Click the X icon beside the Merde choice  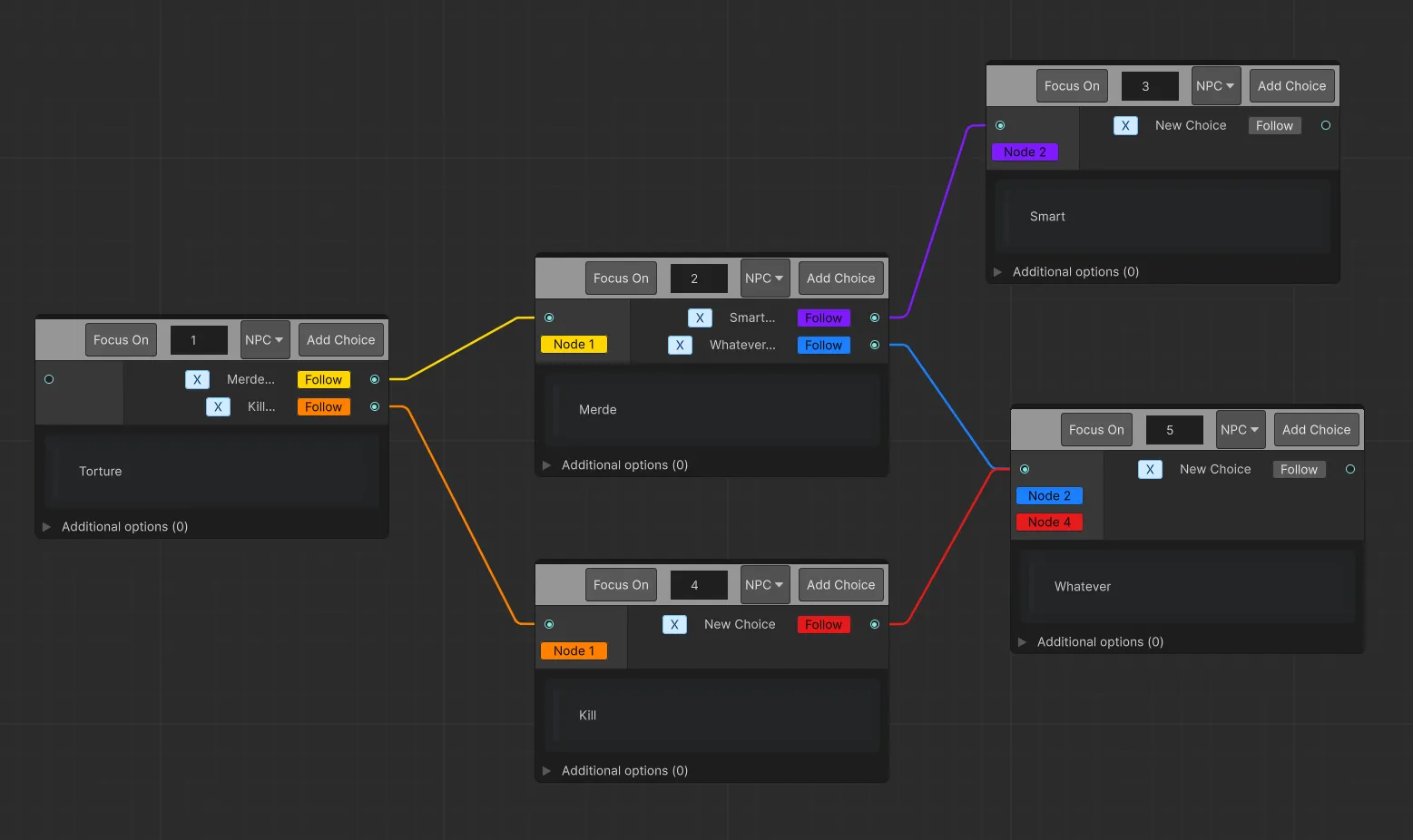[x=197, y=379]
